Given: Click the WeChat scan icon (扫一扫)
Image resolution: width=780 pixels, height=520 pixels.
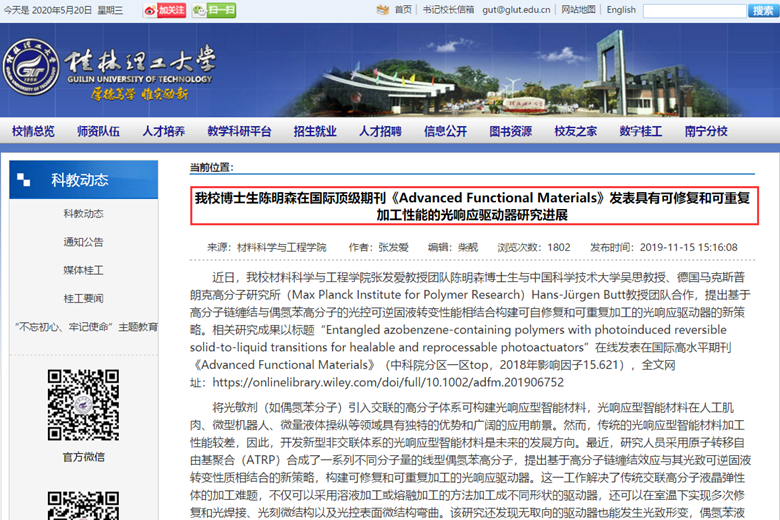Looking at the screenshot, I should (214, 10).
